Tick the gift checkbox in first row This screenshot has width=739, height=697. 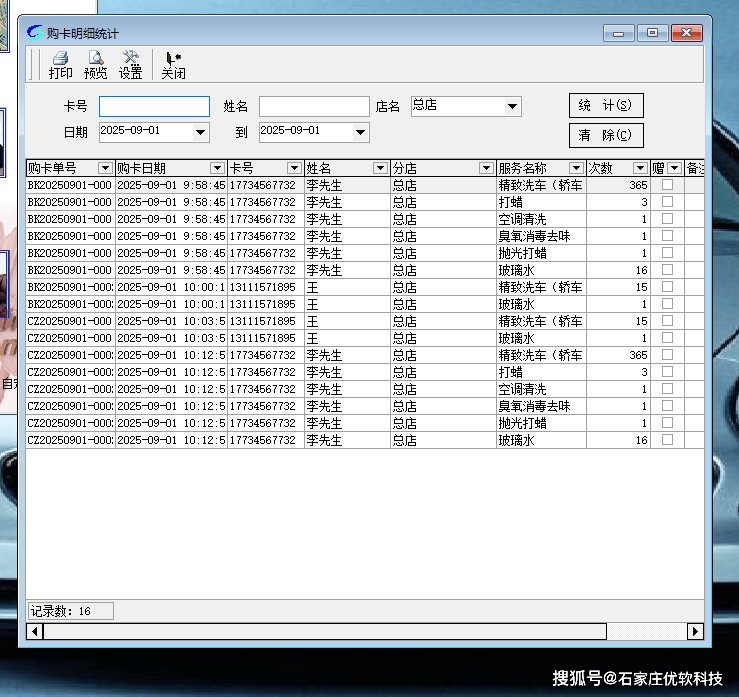(x=667, y=186)
